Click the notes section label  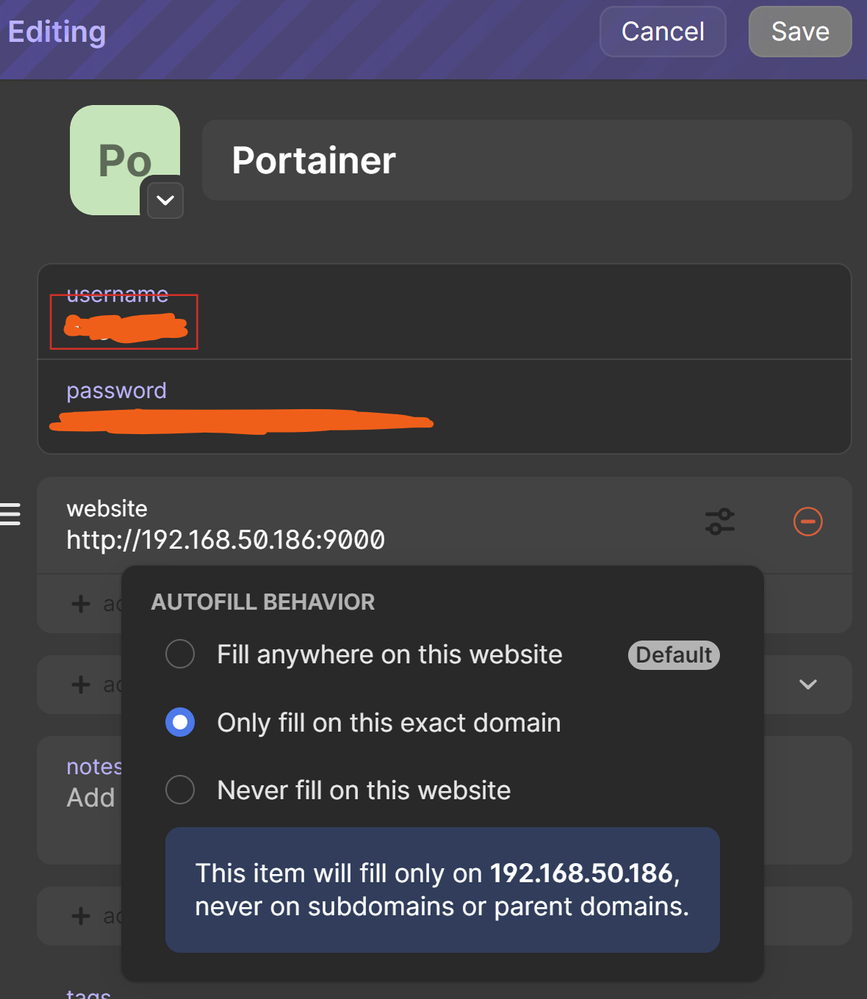coord(94,766)
